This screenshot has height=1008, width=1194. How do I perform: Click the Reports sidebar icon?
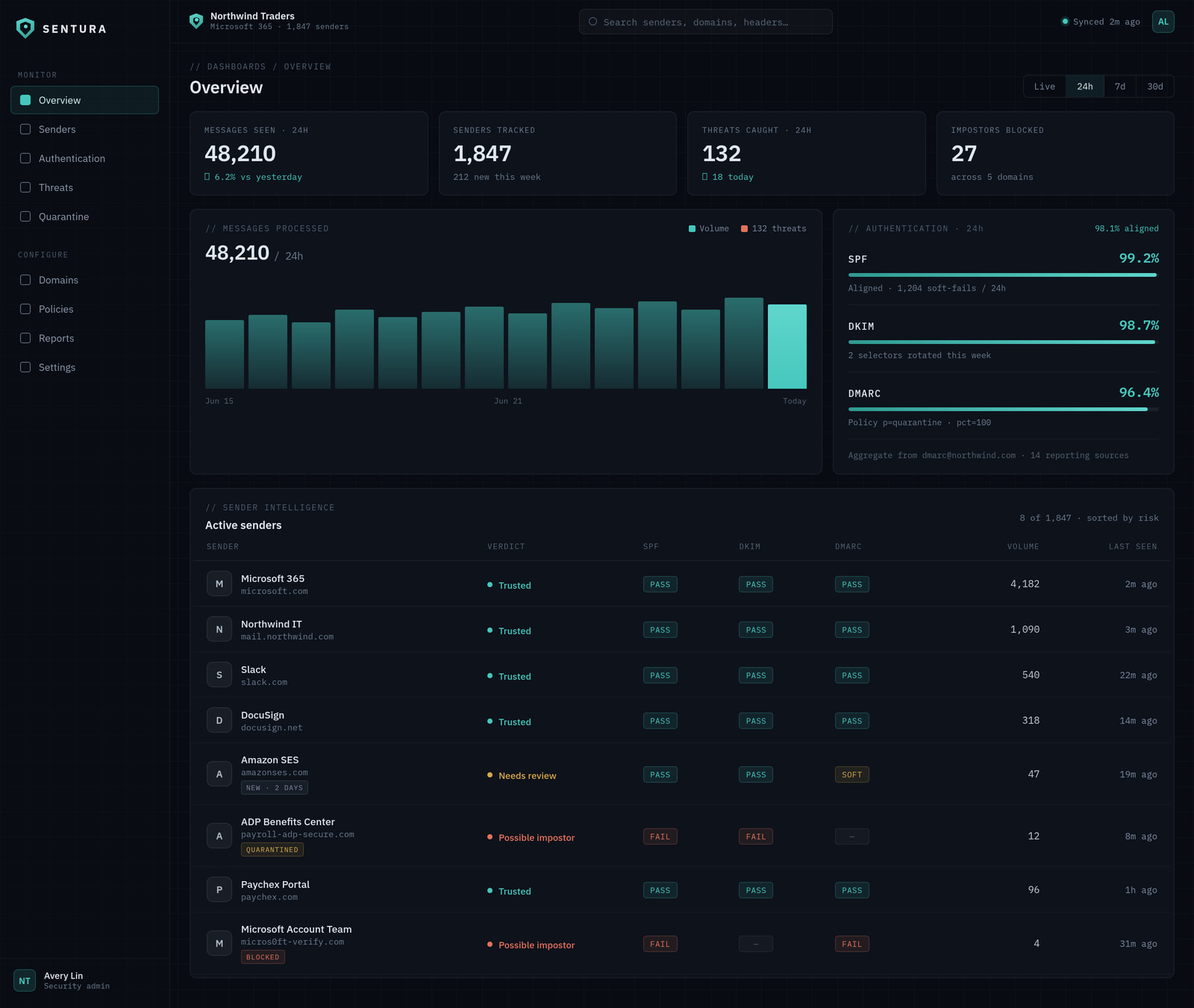(25, 338)
